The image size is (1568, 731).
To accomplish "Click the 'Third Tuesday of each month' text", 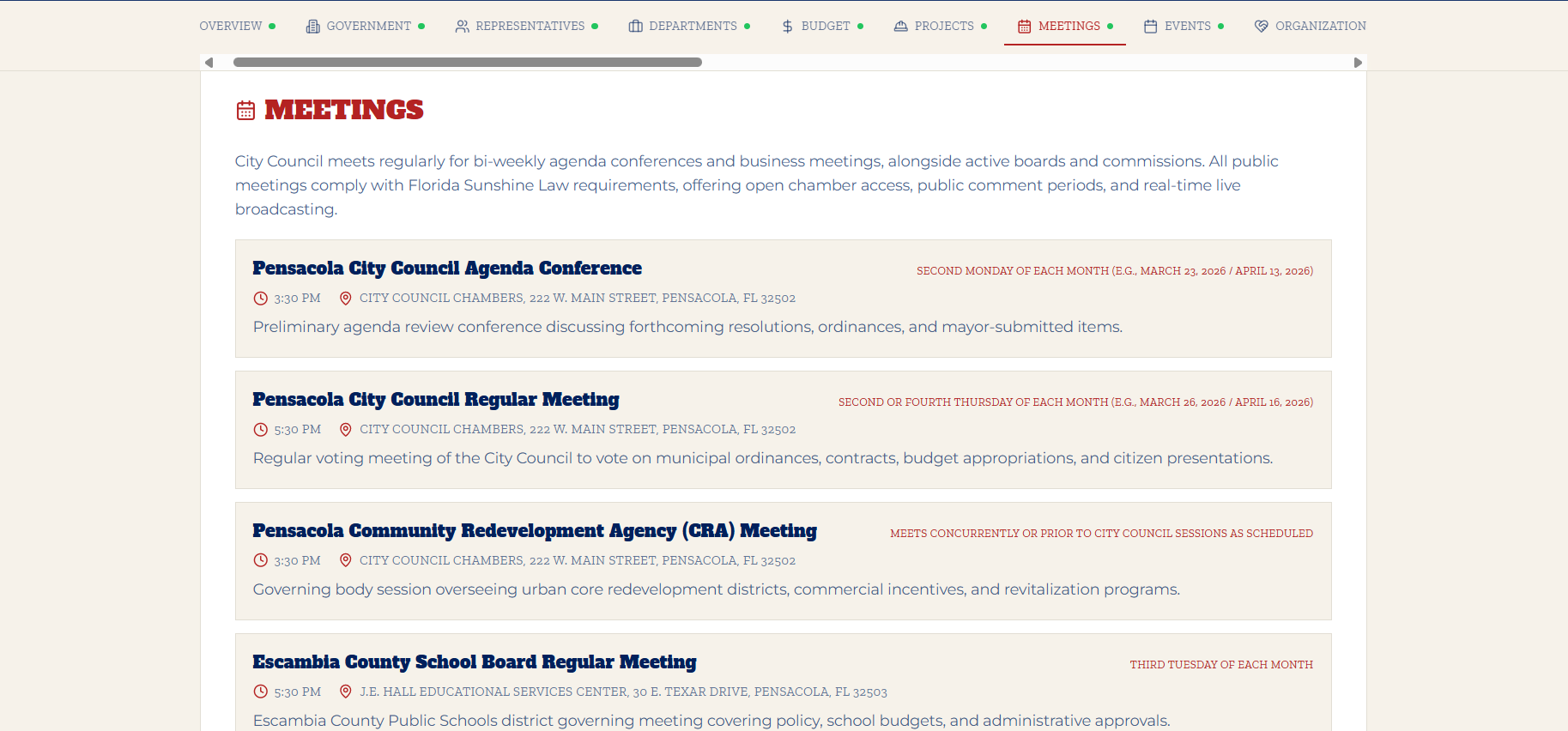I will (x=1221, y=665).
